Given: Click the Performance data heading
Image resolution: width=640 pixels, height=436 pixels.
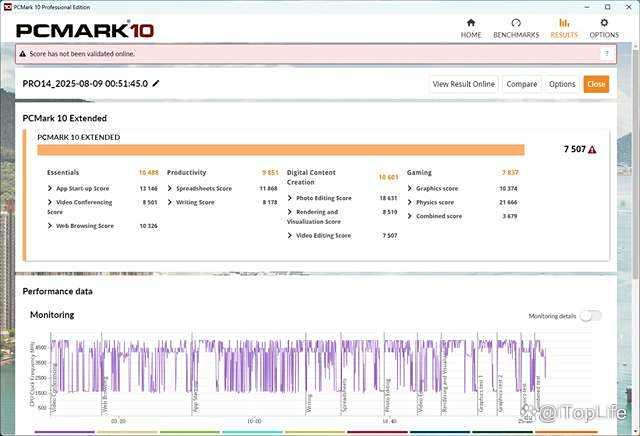Looking at the screenshot, I should pyautogui.click(x=58, y=291).
